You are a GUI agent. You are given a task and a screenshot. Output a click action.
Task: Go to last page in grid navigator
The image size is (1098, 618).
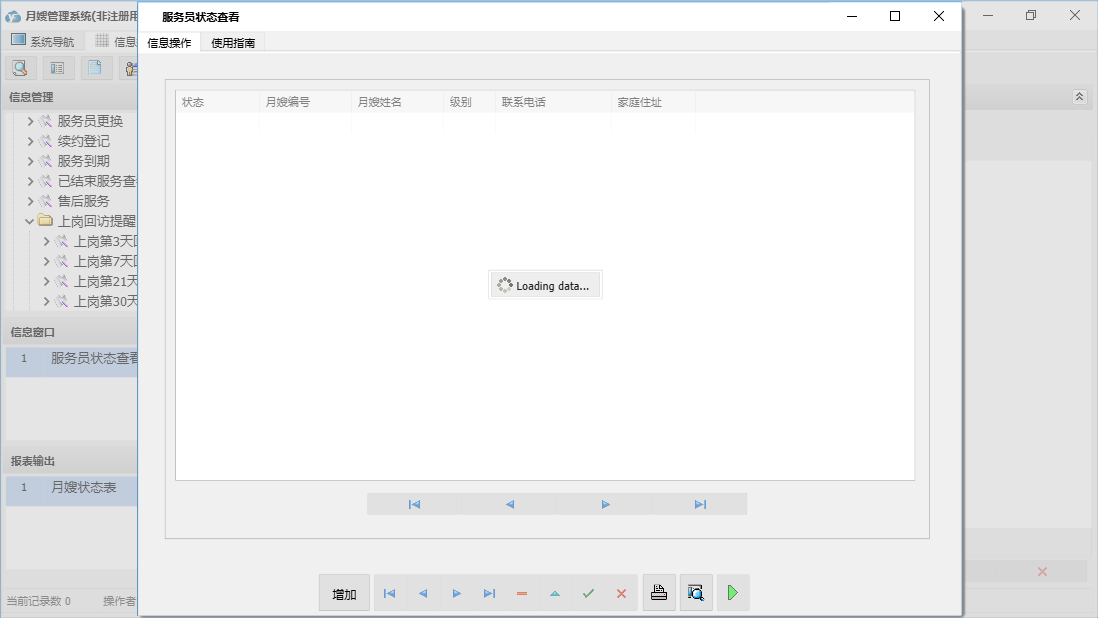700,504
